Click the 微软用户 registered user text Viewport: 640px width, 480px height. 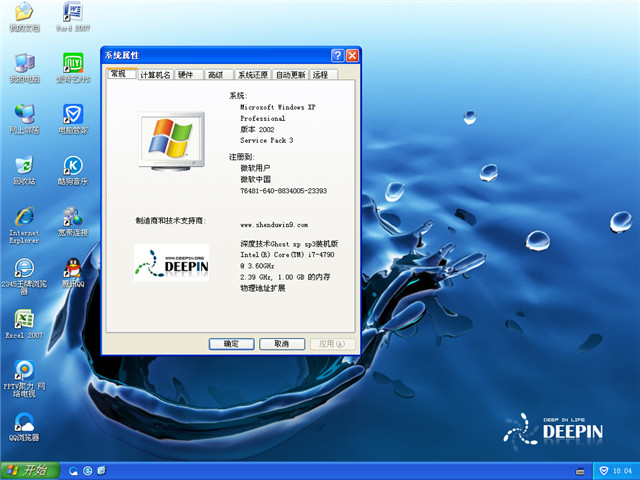tap(255, 168)
